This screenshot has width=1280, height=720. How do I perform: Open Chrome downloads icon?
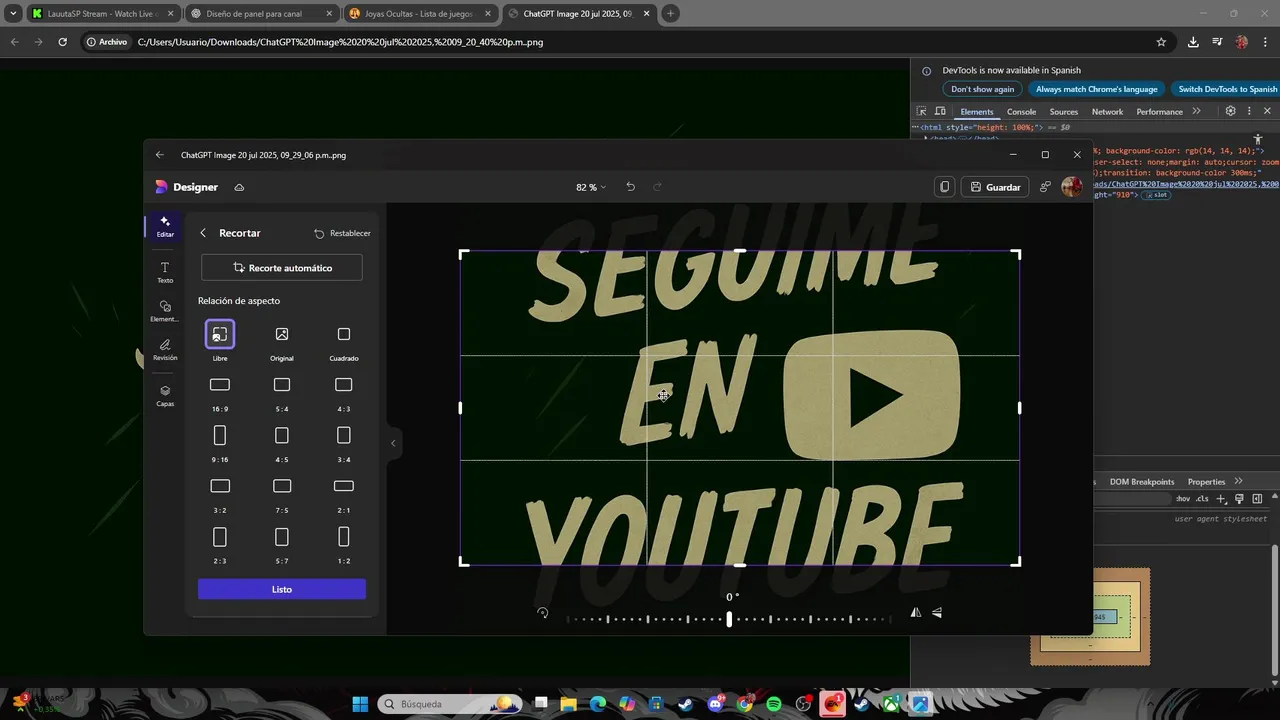[1193, 42]
